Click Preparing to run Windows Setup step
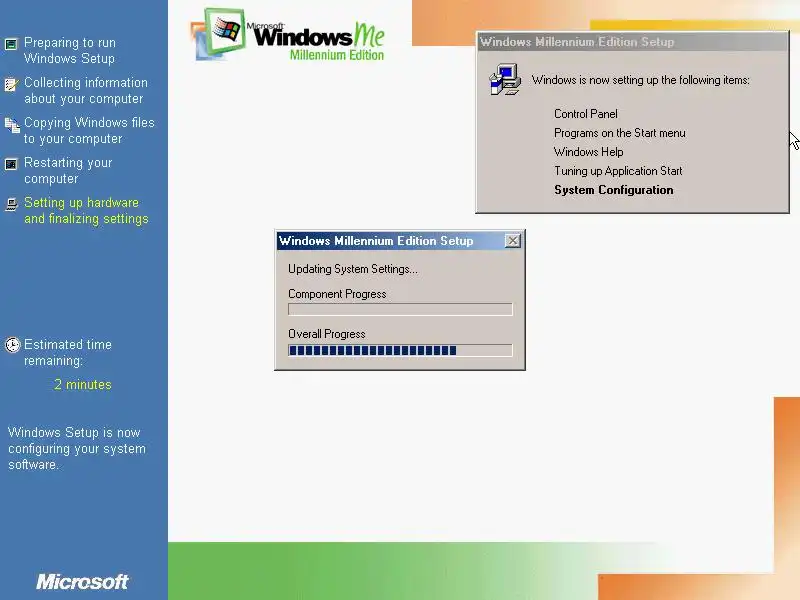This screenshot has width=800, height=600. pyautogui.click(x=70, y=50)
